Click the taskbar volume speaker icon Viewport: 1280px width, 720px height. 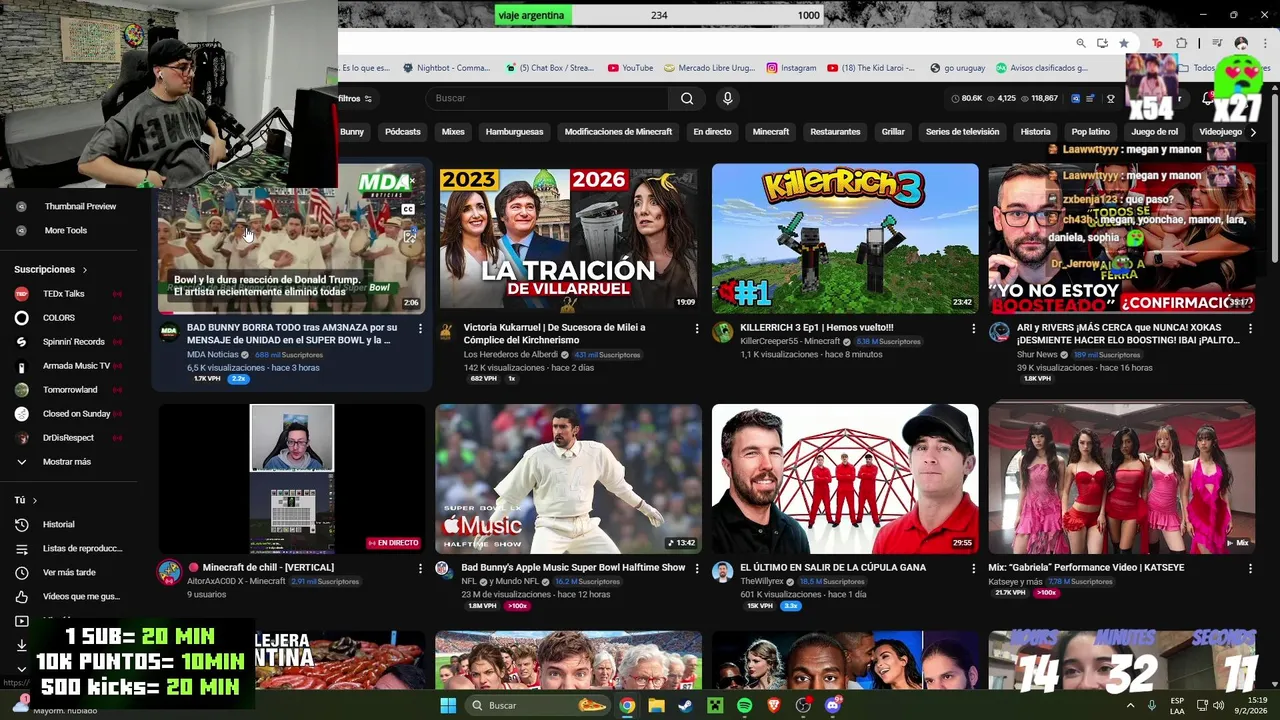point(1218,705)
